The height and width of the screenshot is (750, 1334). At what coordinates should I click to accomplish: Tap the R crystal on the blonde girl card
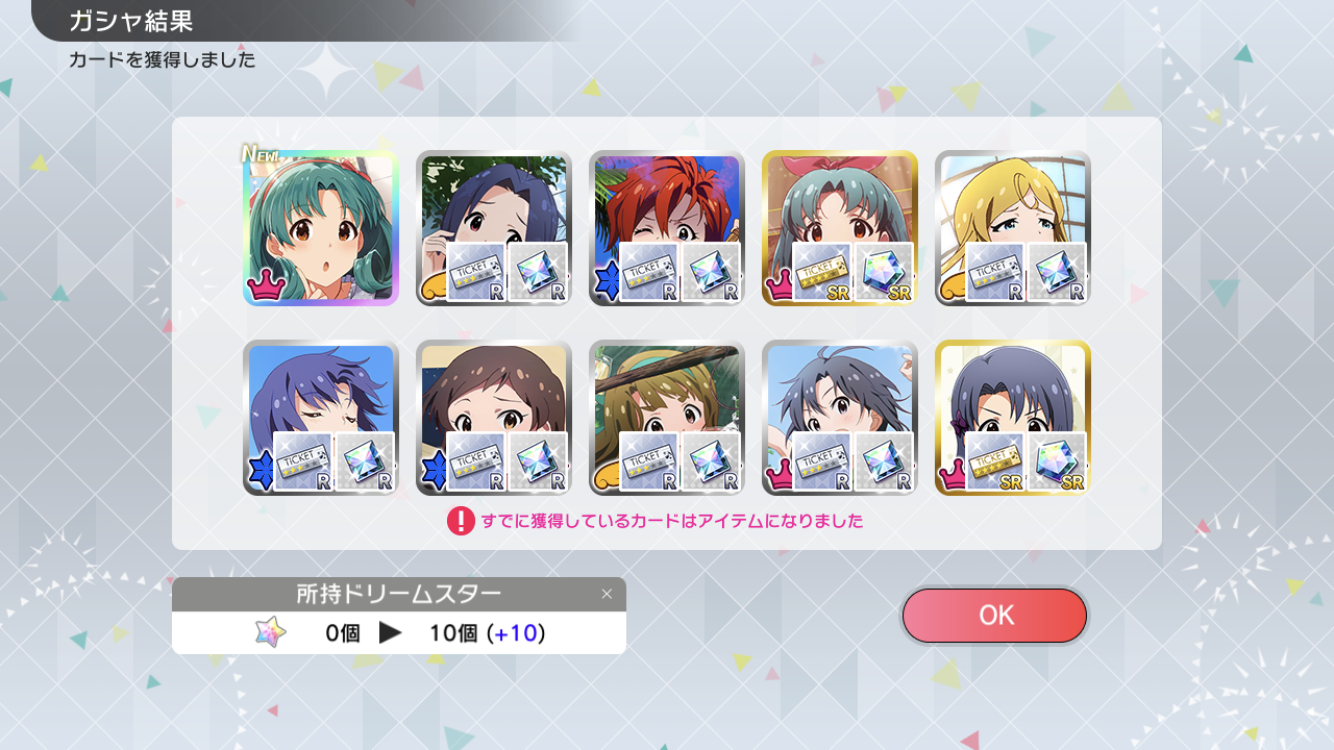[x=1058, y=272]
